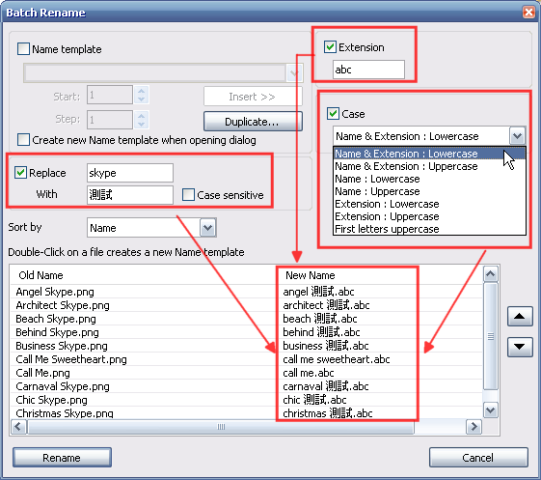541x480 pixels.
Task: Enable the Case sensitive checkbox
Action: pyautogui.click(x=188, y=195)
